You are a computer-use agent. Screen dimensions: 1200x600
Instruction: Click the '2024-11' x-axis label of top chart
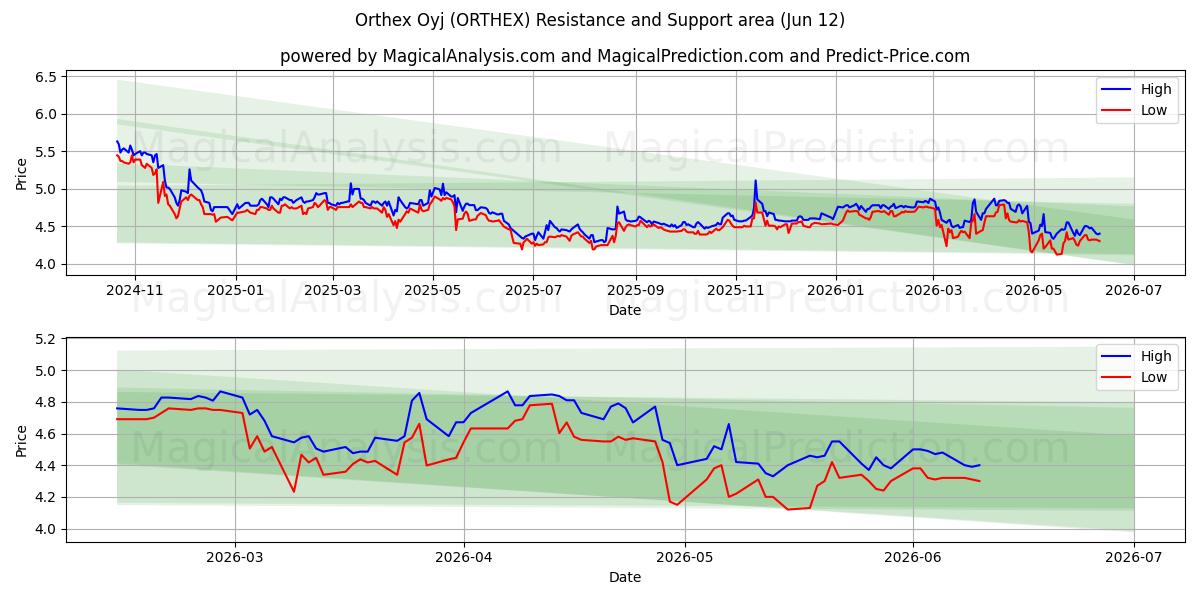[134, 292]
